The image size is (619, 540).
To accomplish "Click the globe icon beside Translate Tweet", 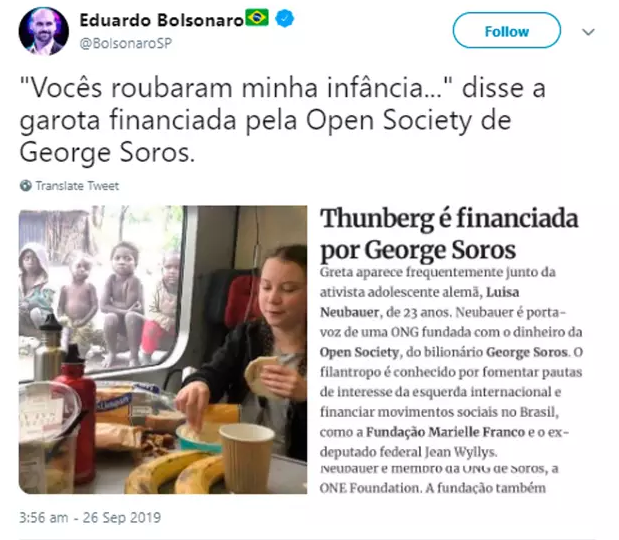I will [x=26, y=186].
